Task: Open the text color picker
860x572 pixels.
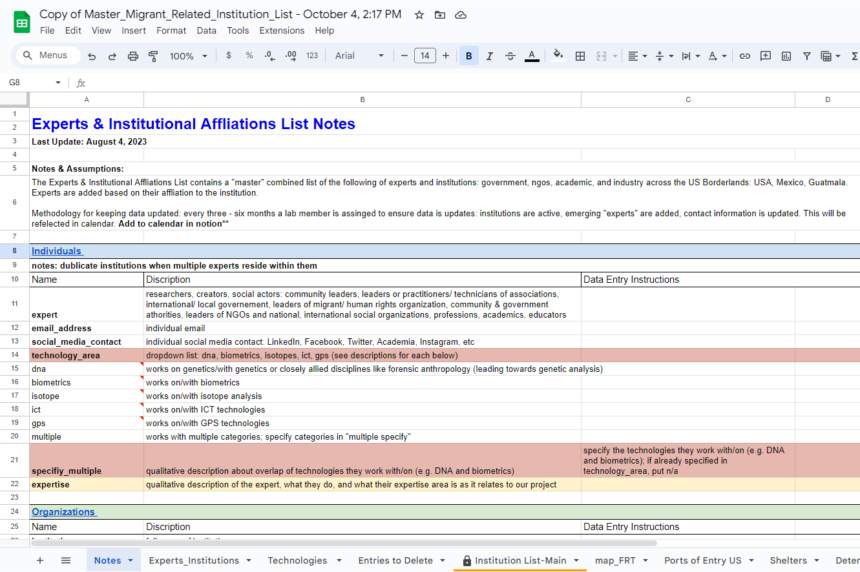Action: pyautogui.click(x=531, y=56)
